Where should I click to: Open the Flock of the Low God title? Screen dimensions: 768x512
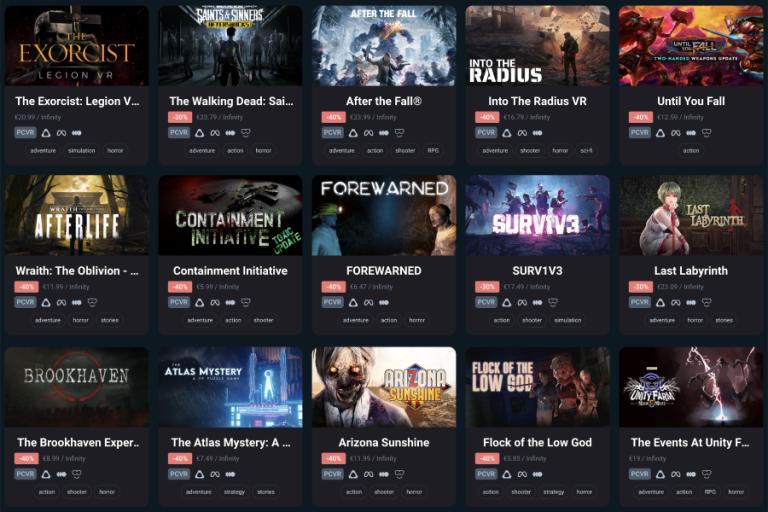[x=537, y=442]
